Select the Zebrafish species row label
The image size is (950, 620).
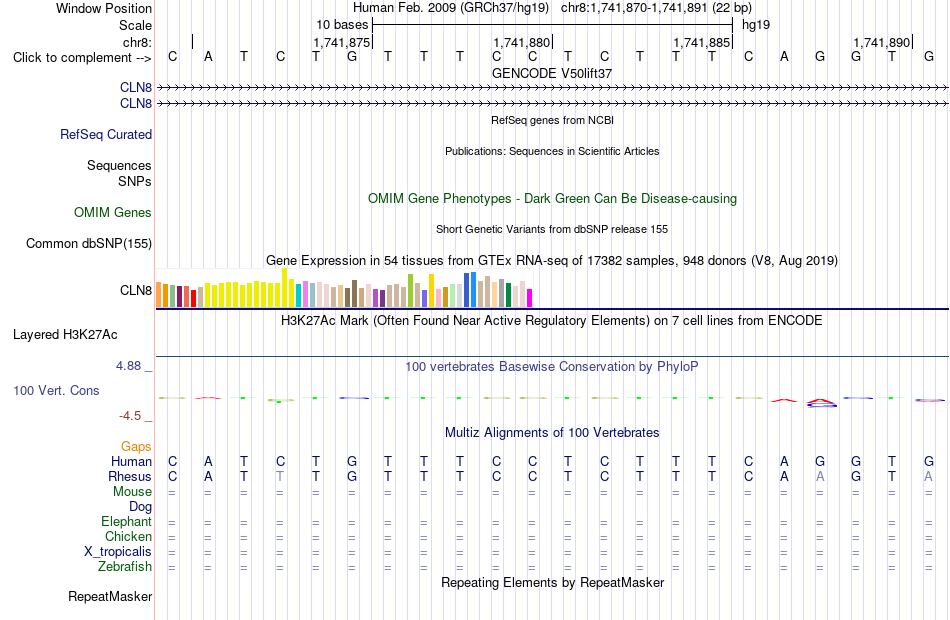[x=125, y=567]
